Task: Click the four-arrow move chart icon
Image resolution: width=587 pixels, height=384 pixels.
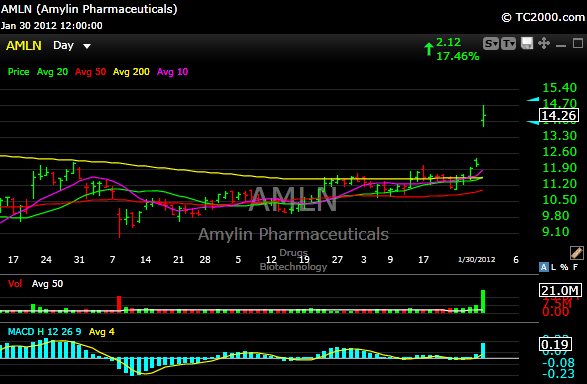Action: [544, 43]
